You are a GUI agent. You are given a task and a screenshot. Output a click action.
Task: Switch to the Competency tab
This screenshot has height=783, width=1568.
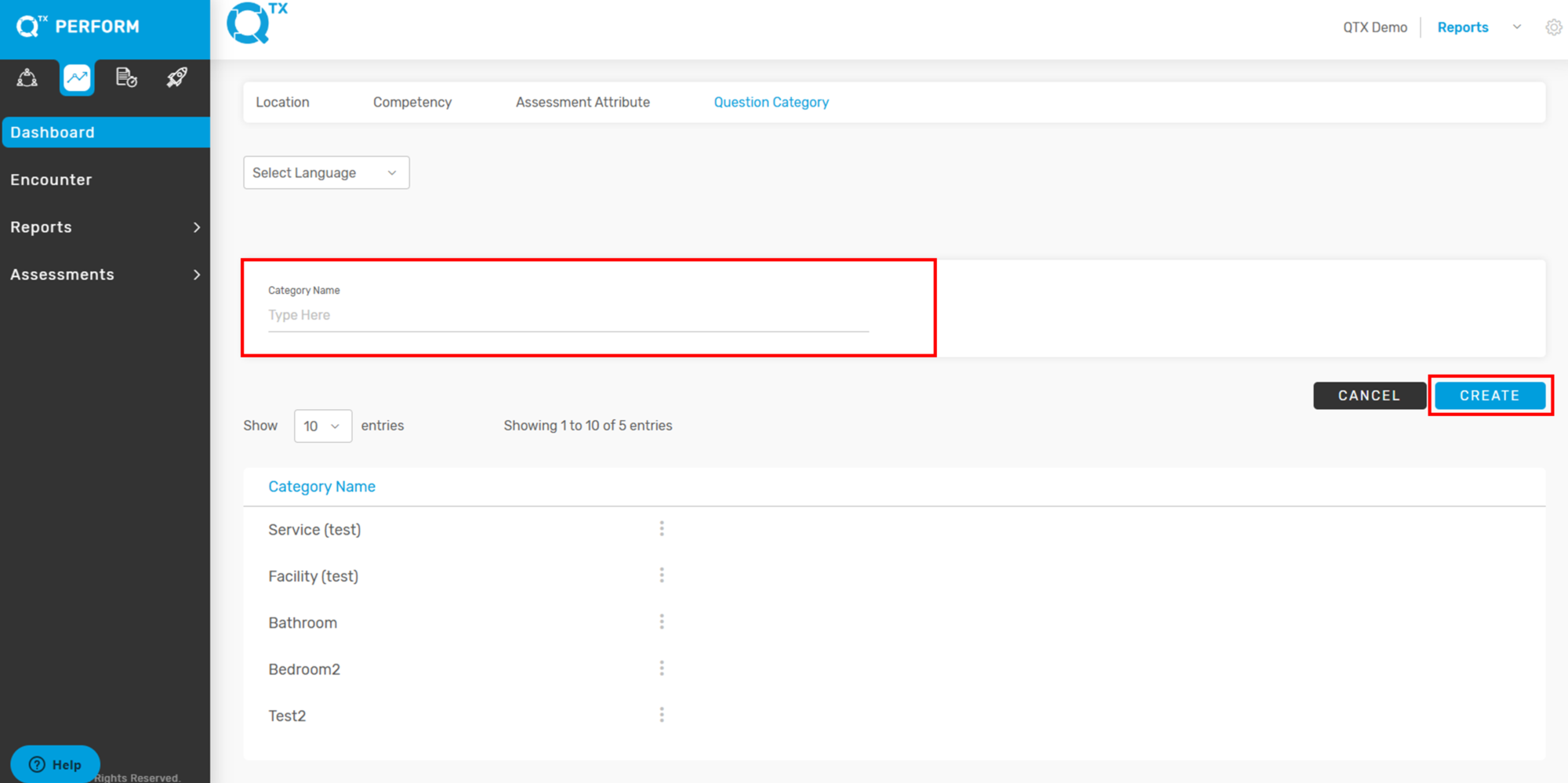click(x=412, y=103)
